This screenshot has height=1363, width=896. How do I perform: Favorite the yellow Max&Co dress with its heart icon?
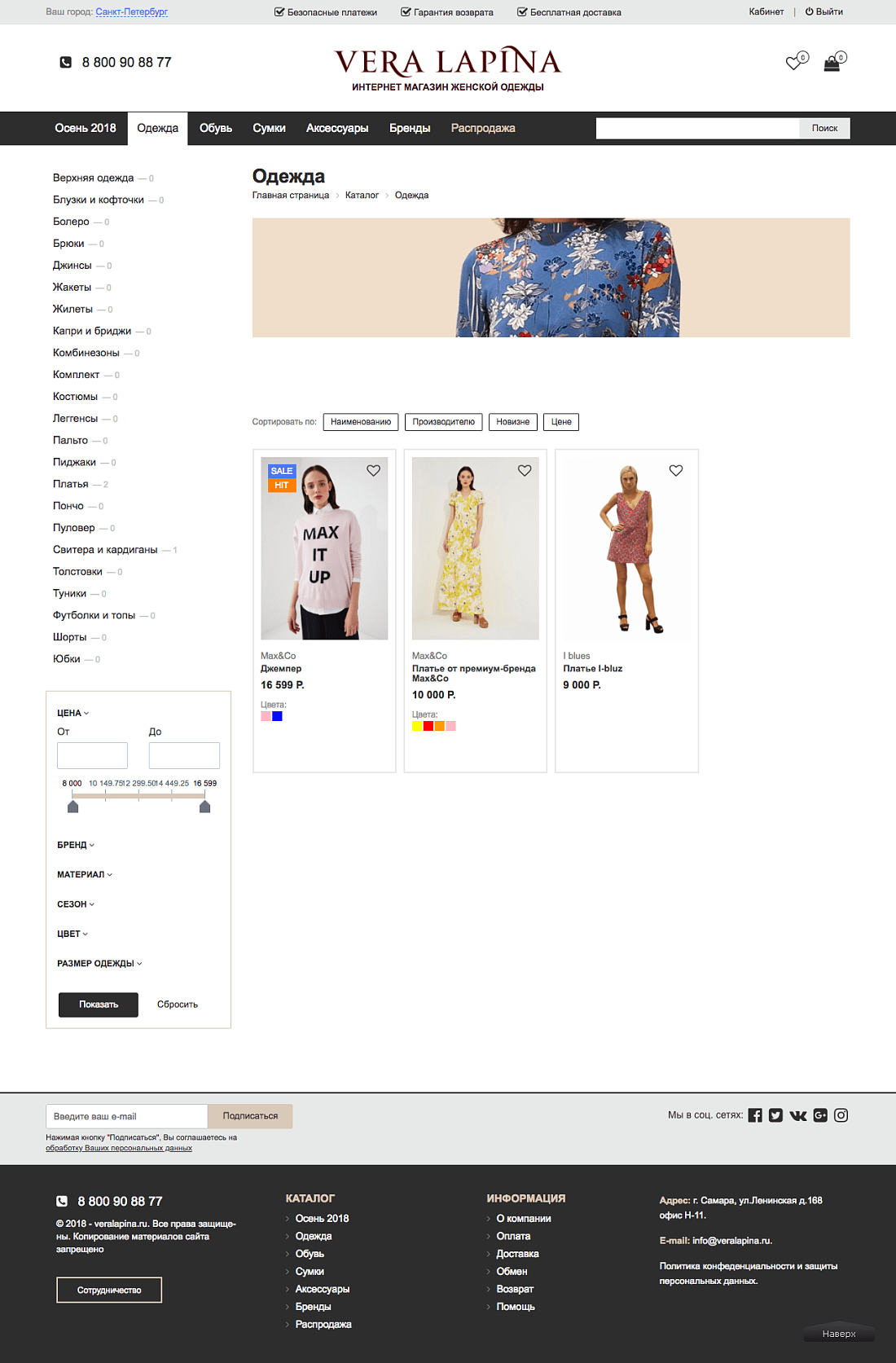(x=525, y=470)
